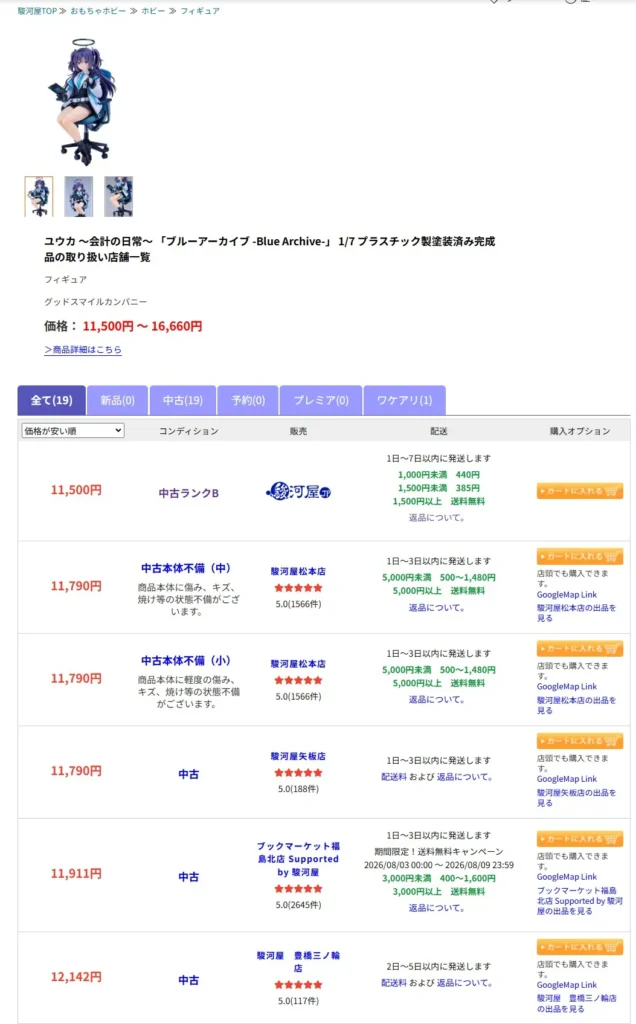Open 配送料 link in 駿河屋矢板店 row
Screen dimensions: 636x1024
tap(394, 777)
